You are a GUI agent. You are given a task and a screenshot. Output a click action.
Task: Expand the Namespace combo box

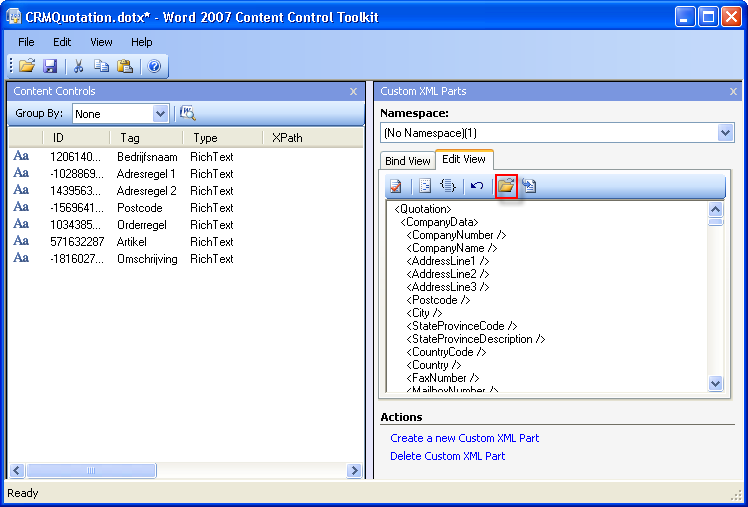[x=726, y=133]
